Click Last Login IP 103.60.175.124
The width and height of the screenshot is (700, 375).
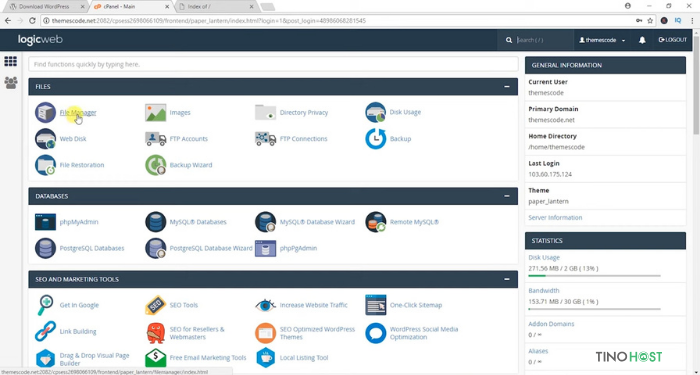pyautogui.click(x=550, y=175)
